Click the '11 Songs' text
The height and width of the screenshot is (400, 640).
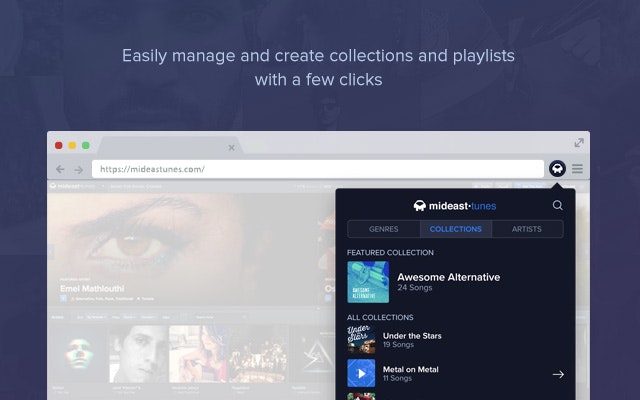point(397,378)
